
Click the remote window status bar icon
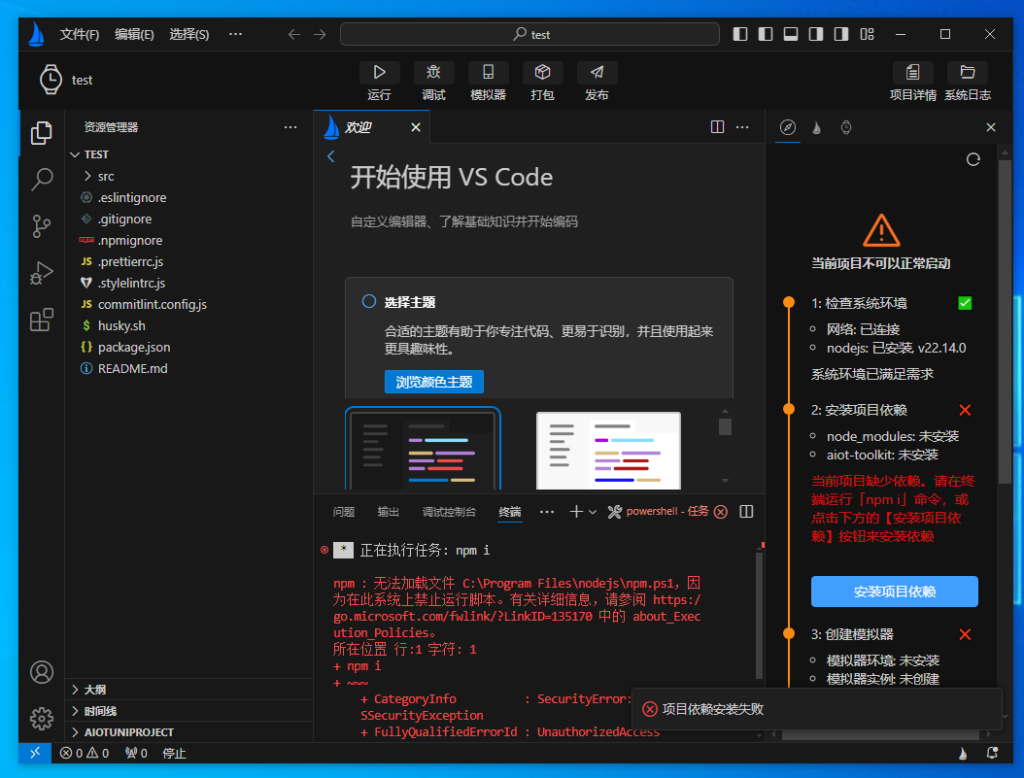click(x=35, y=753)
